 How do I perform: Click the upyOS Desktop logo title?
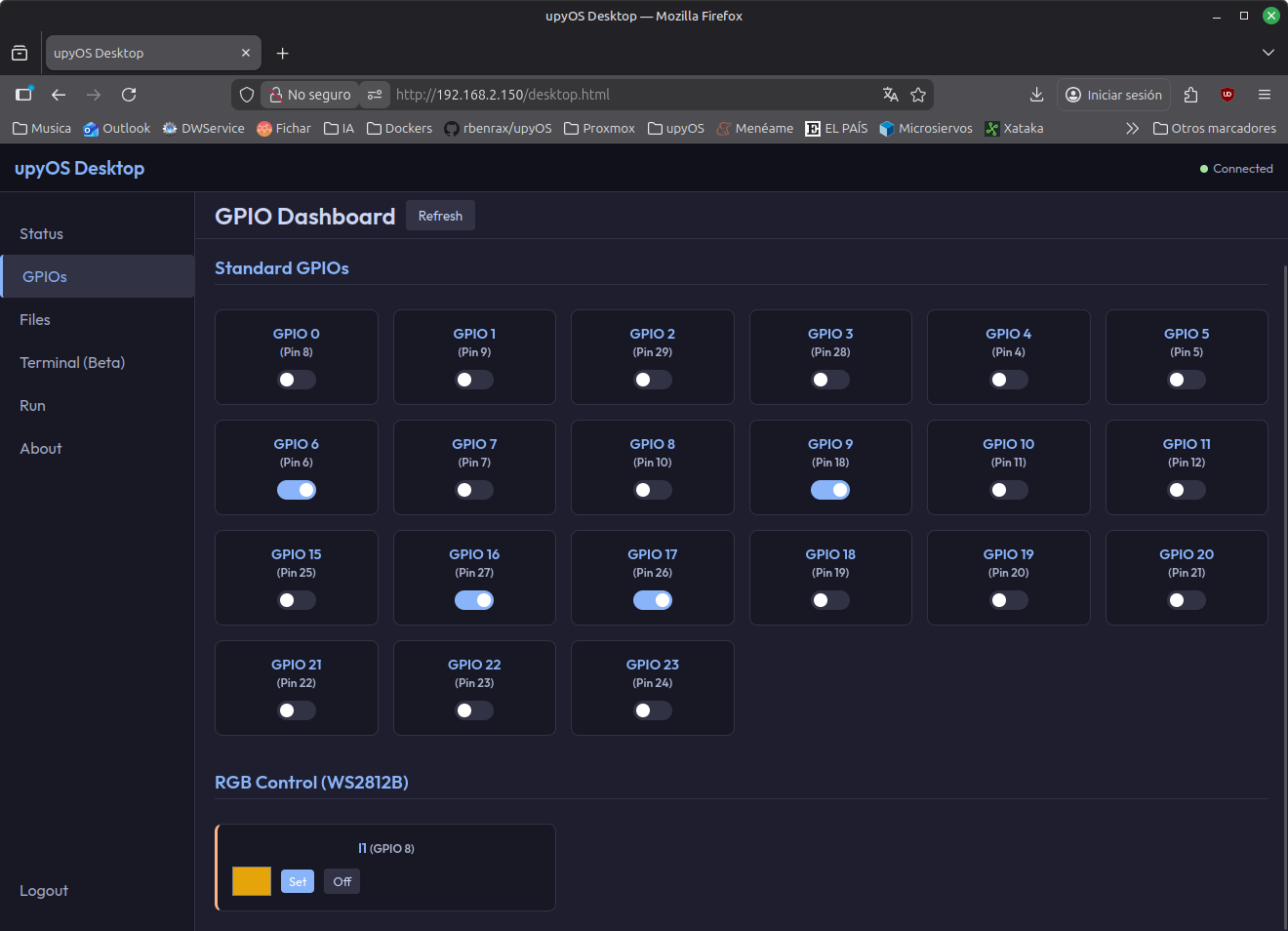[x=79, y=168]
